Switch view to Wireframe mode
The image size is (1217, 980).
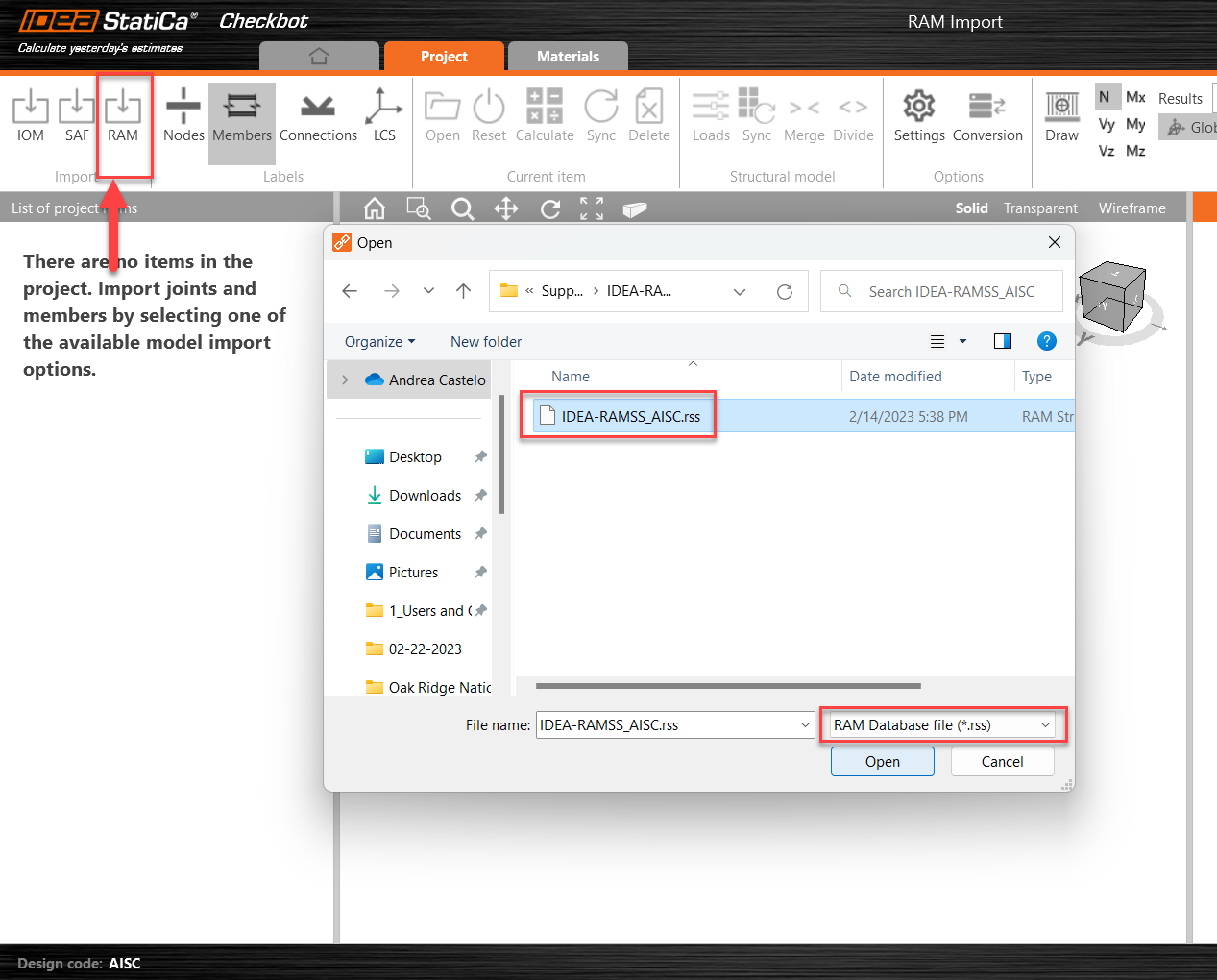[1132, 208]
